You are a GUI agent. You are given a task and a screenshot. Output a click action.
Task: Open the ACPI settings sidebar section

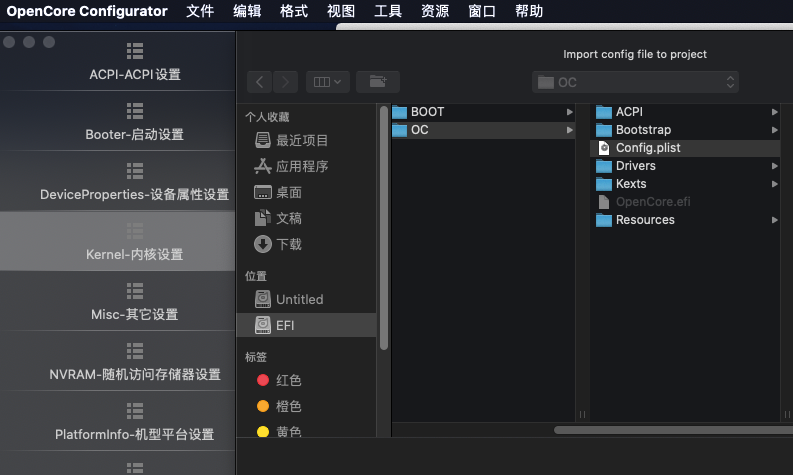pyautogui.click(x=134, y=74)
